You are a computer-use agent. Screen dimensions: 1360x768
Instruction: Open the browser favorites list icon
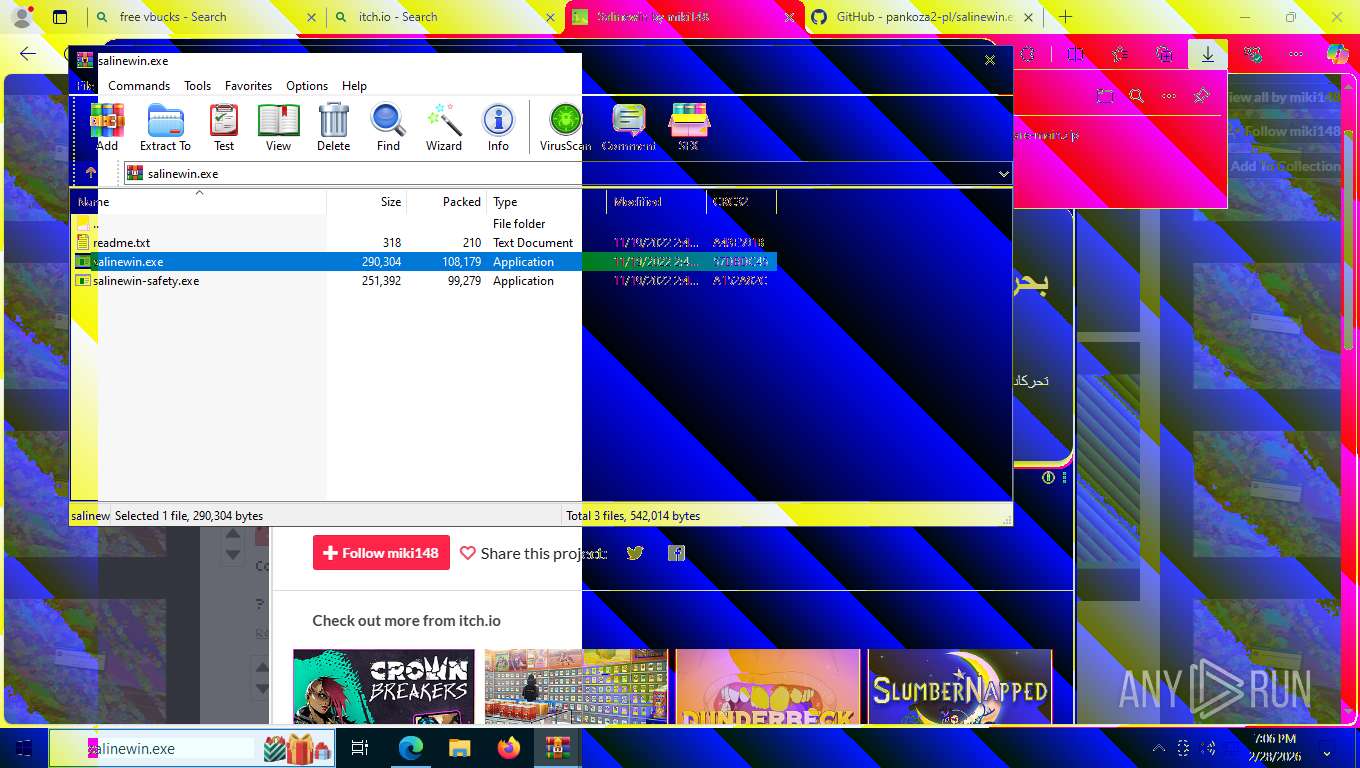1120,54
